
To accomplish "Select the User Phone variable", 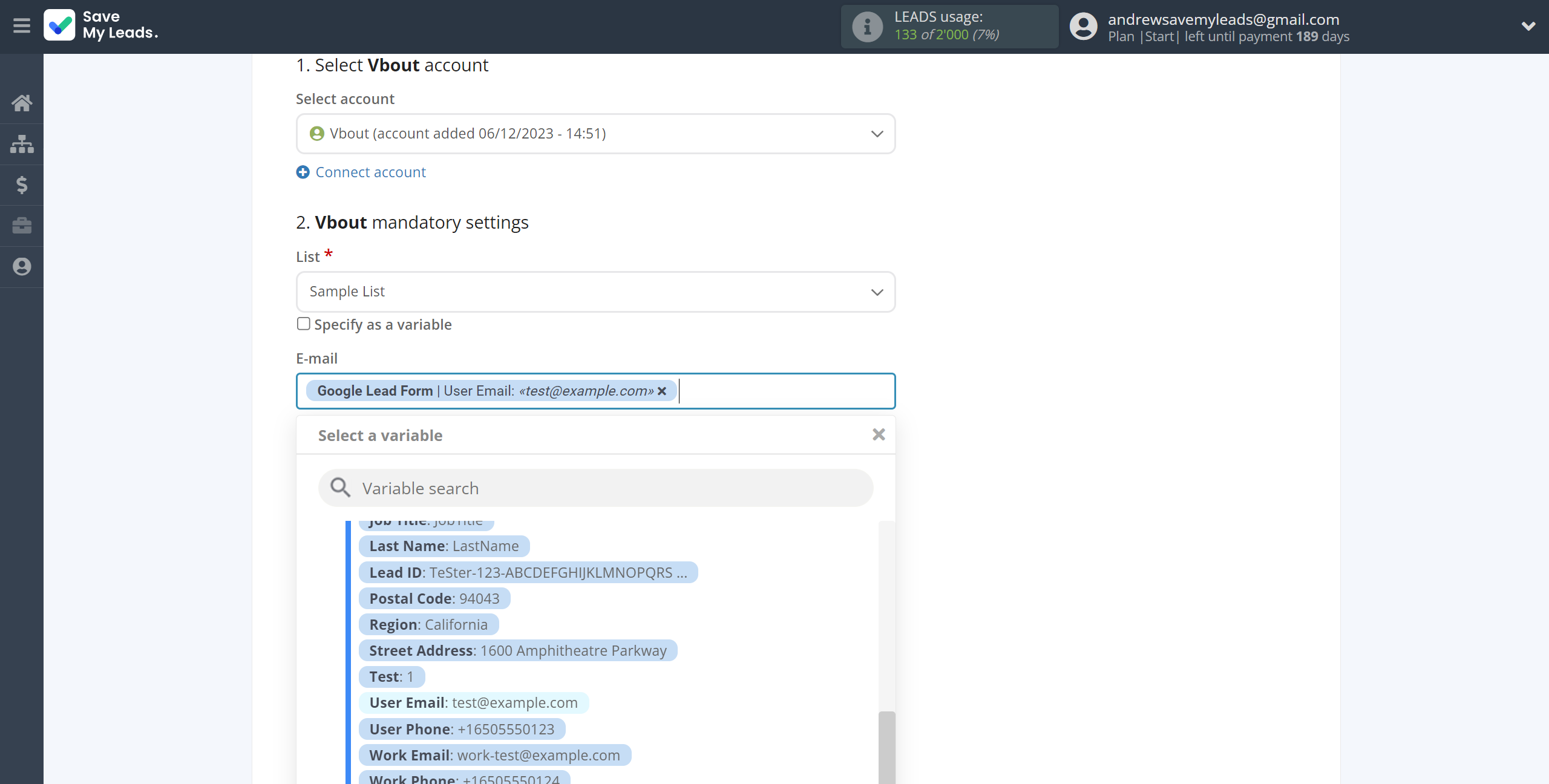I will [462, 729].
